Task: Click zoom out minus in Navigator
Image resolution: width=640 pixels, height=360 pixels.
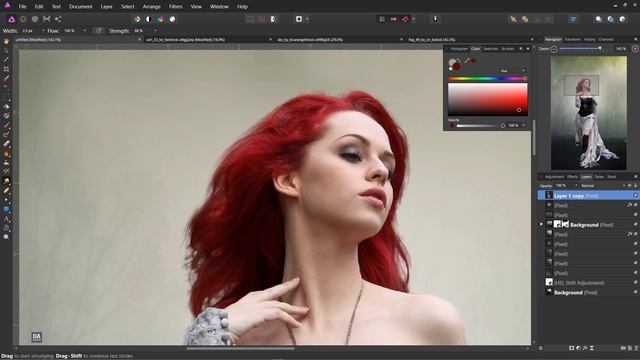Action: click(554, 49)
